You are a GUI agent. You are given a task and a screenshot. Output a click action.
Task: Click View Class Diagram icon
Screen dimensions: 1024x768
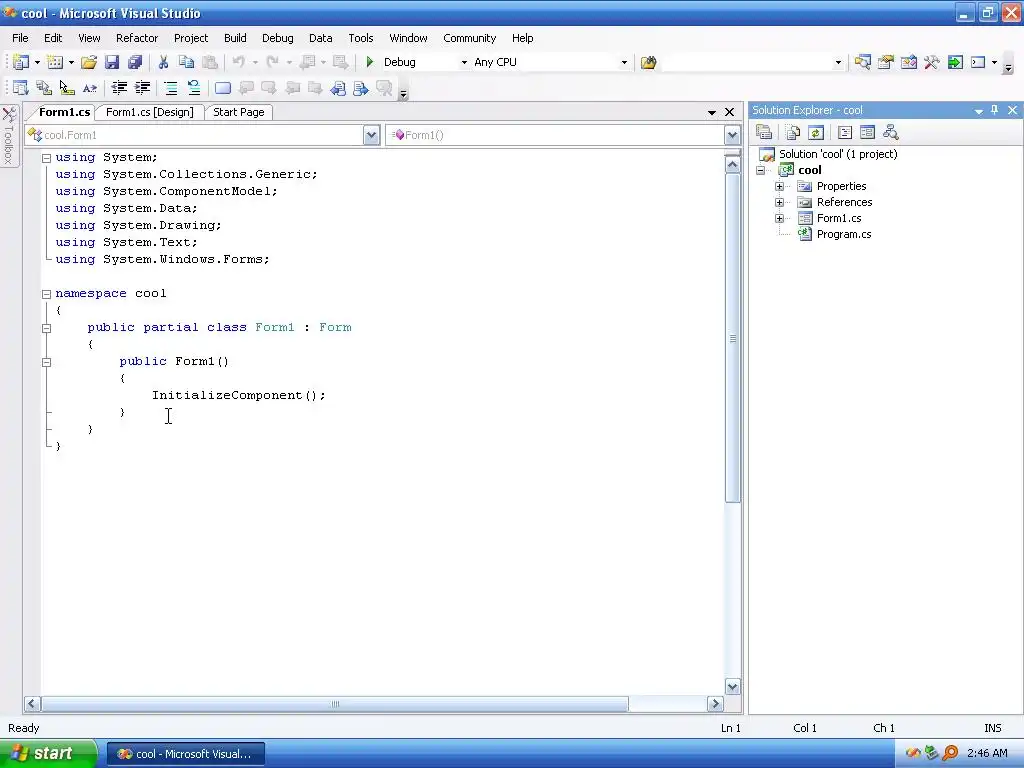click(891, 133)
